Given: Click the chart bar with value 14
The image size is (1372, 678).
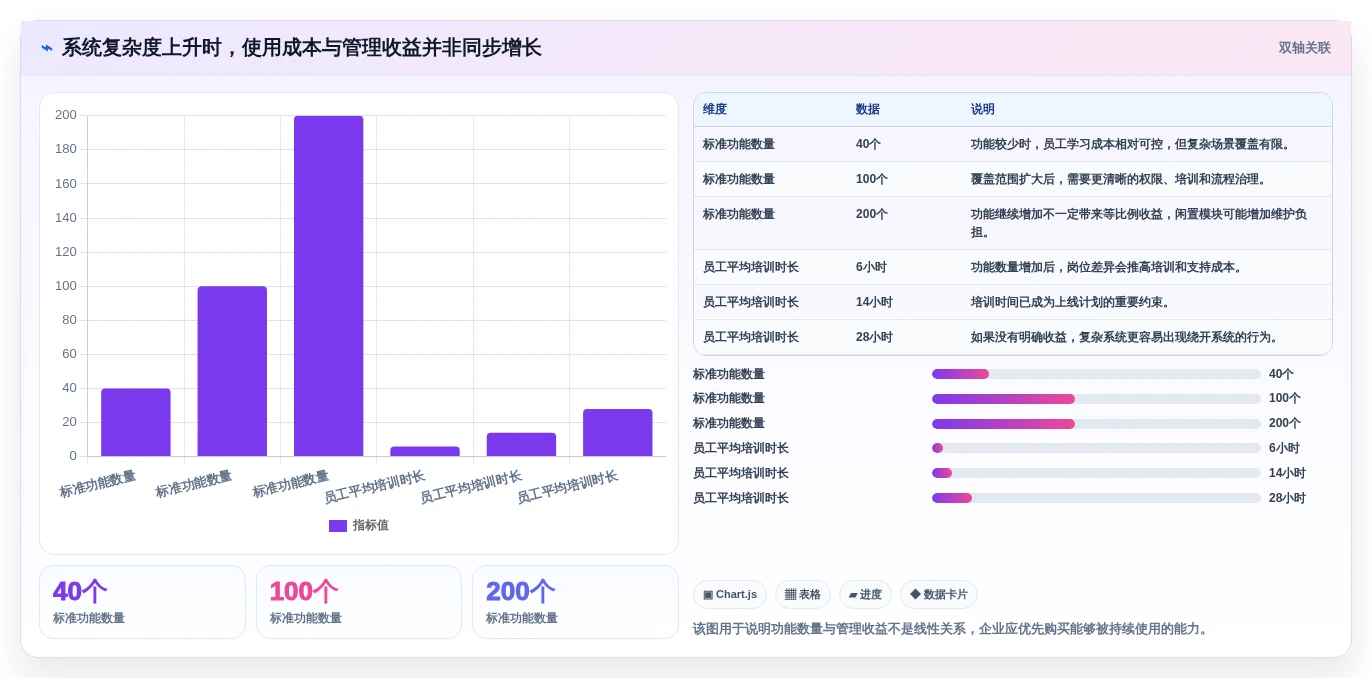Looking at the screenshot, I should point(521,444).
